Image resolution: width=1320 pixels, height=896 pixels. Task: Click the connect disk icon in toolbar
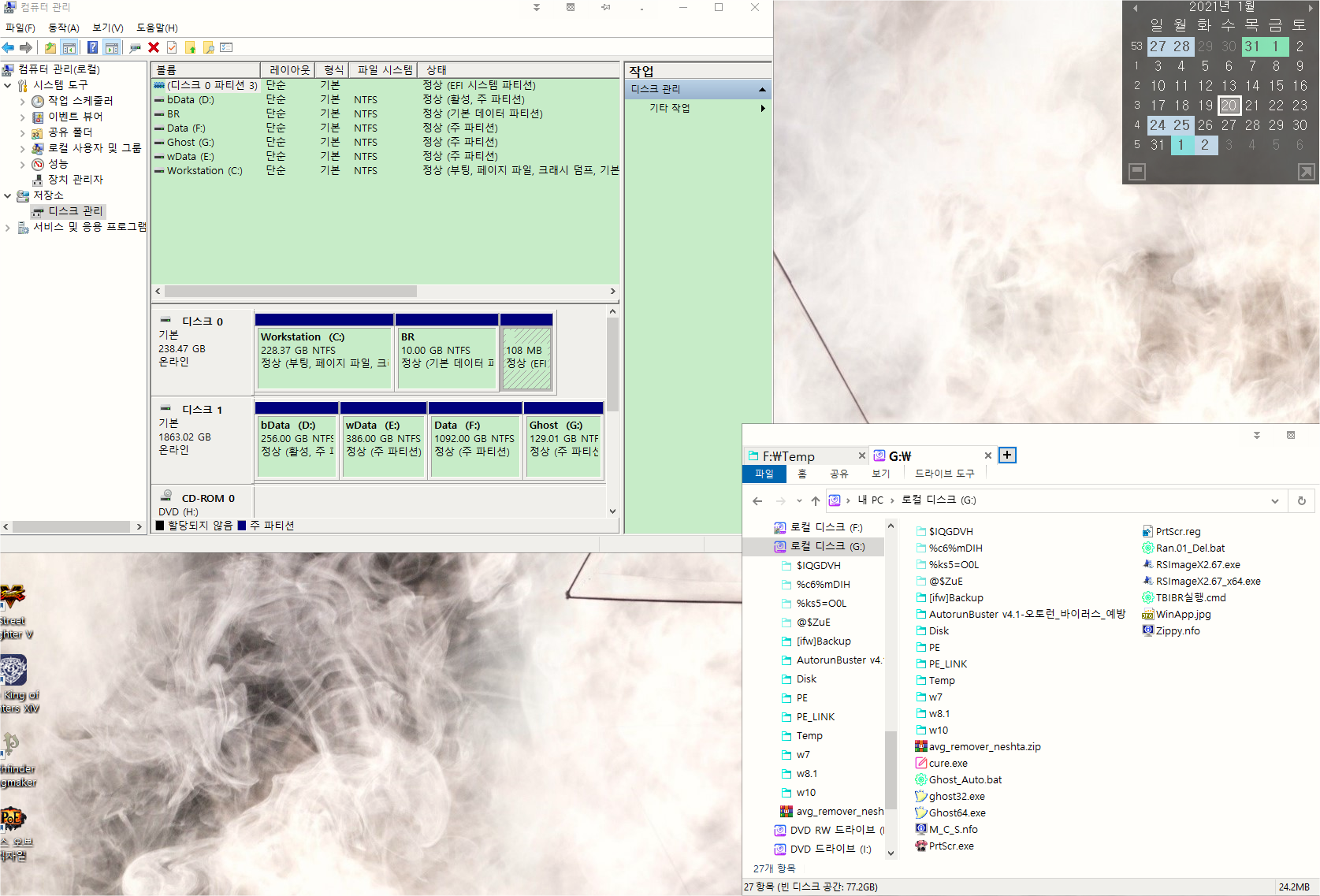point(136,47)
